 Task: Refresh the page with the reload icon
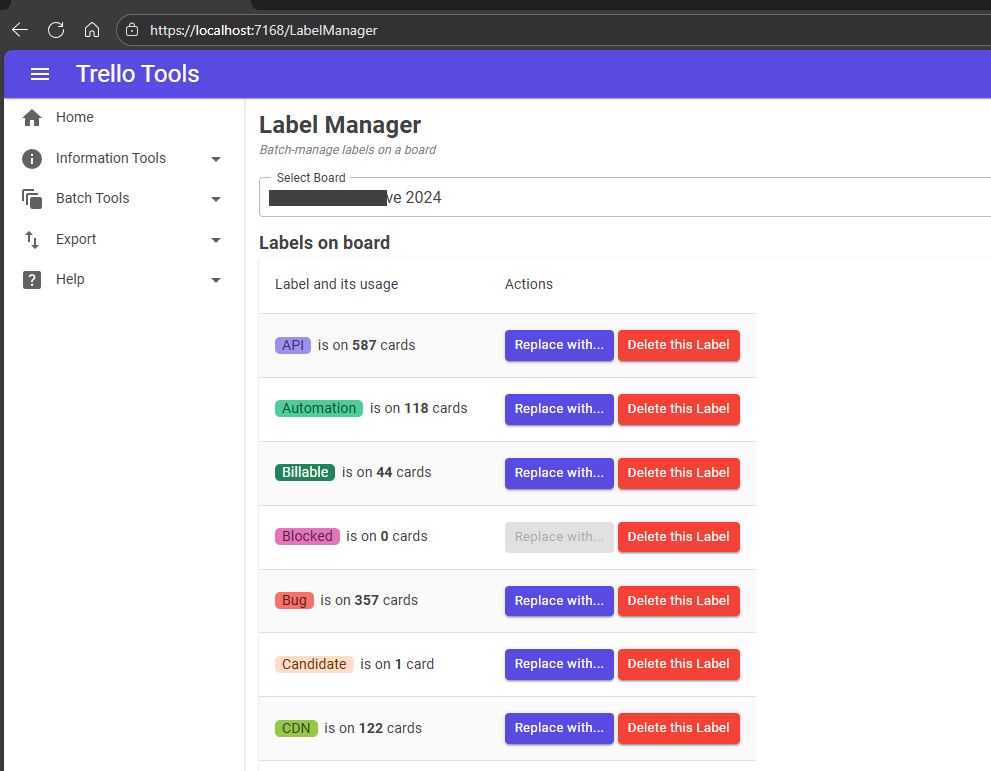pyautogui.click(x=56, y=30)
